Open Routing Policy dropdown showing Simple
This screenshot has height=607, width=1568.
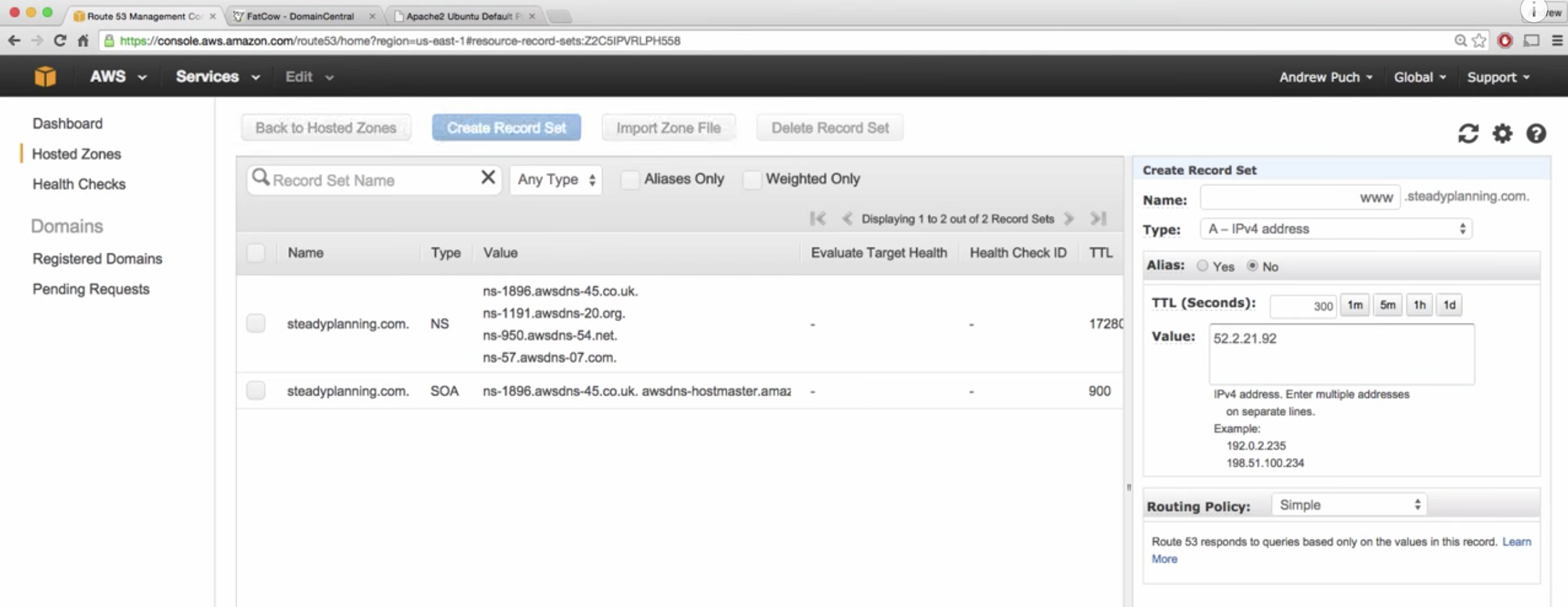tap(1349, 505)
